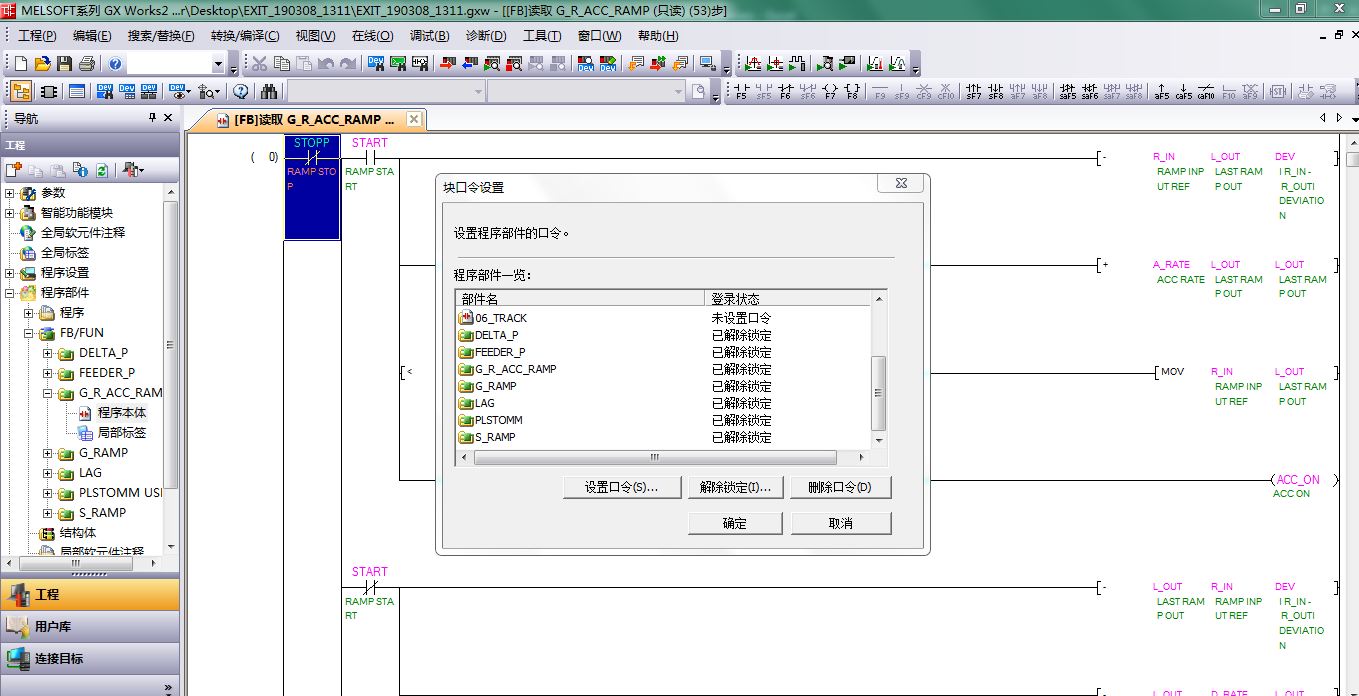Collapse the FB/FUN tree node
The width and height of the screenshot is (1359, 696).
tap(29, 333)
